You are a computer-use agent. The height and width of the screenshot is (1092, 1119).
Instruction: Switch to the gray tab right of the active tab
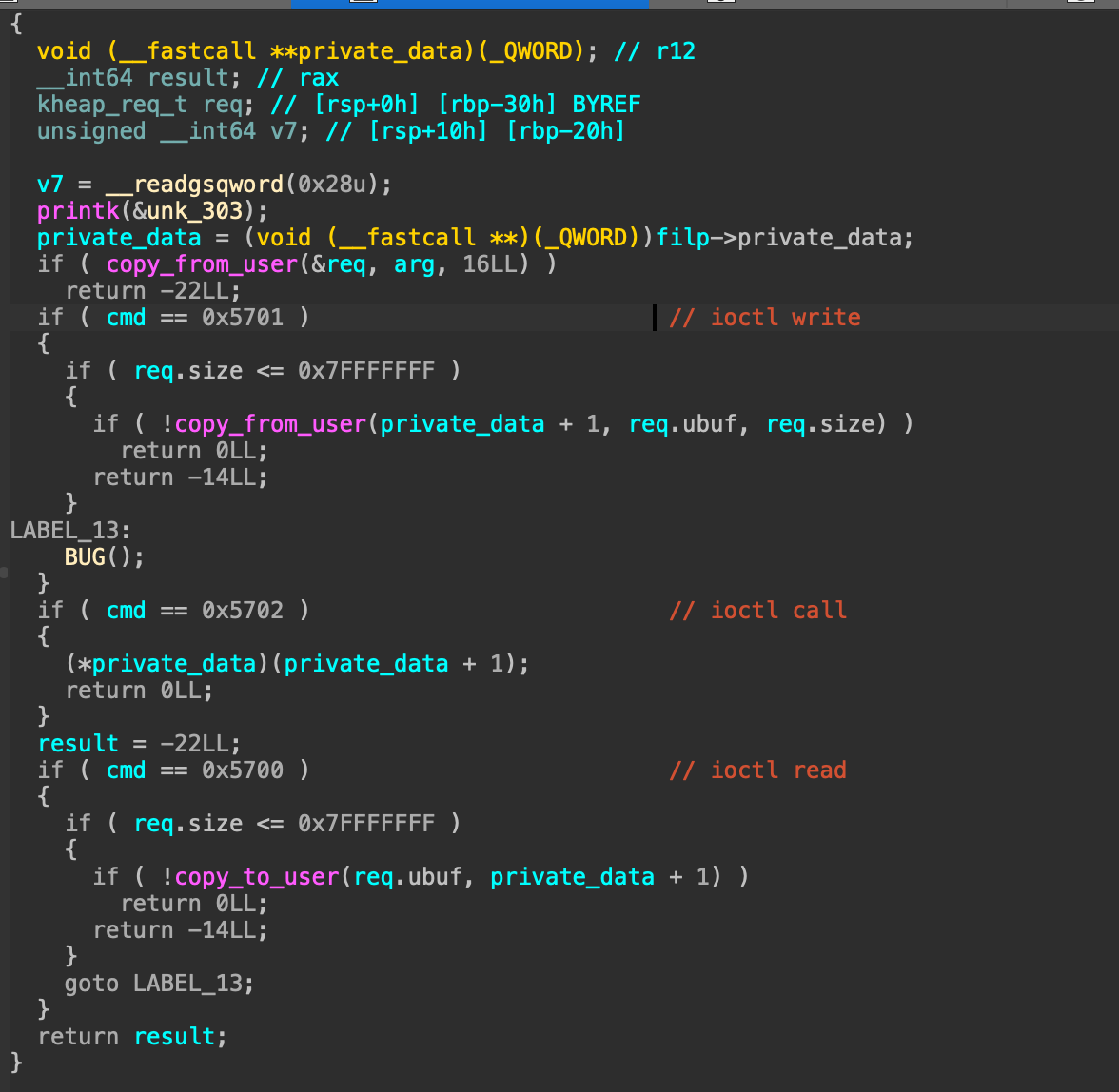[826, 4]
